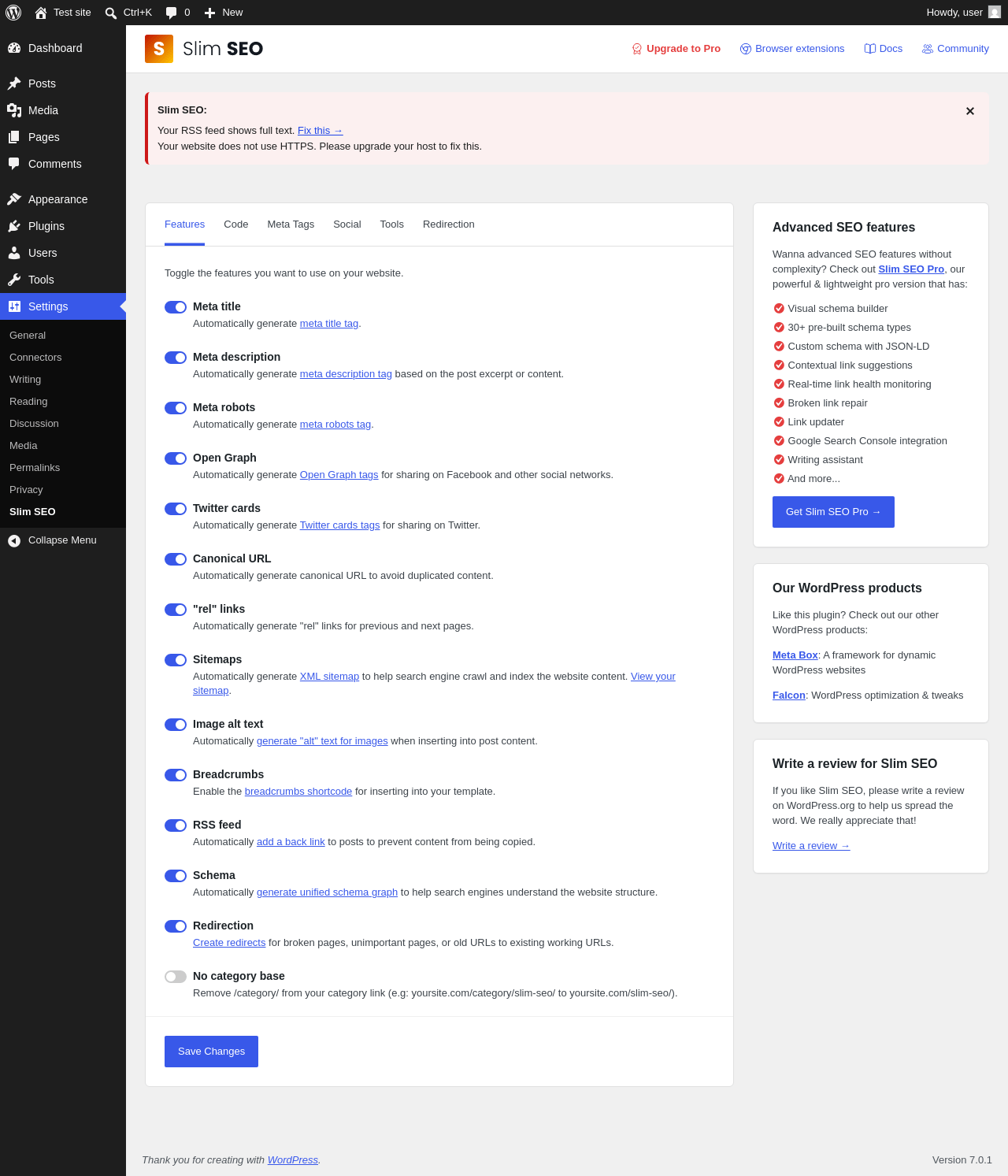Click the Save Changes button
1008x1176 pixels.
click(211, 1052)
